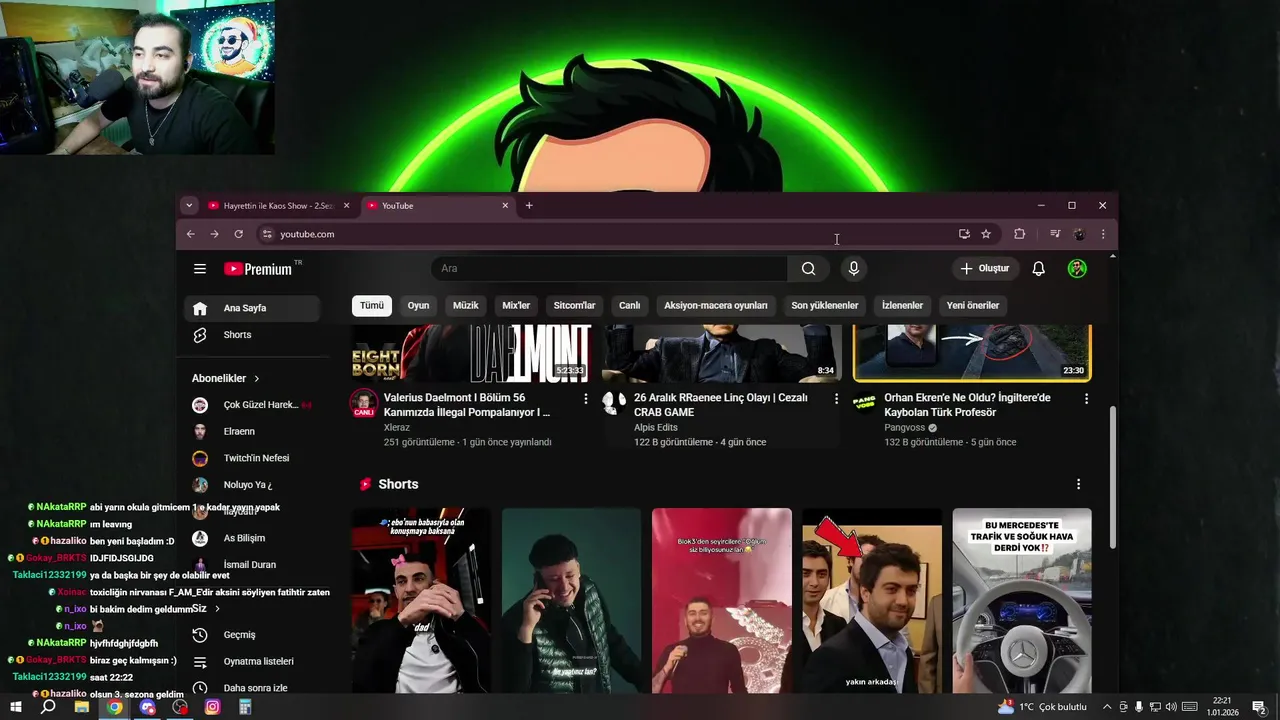1280x720 pixels.
Task: Click the YouTube Ara search field
Action: [x=610, y=268]
